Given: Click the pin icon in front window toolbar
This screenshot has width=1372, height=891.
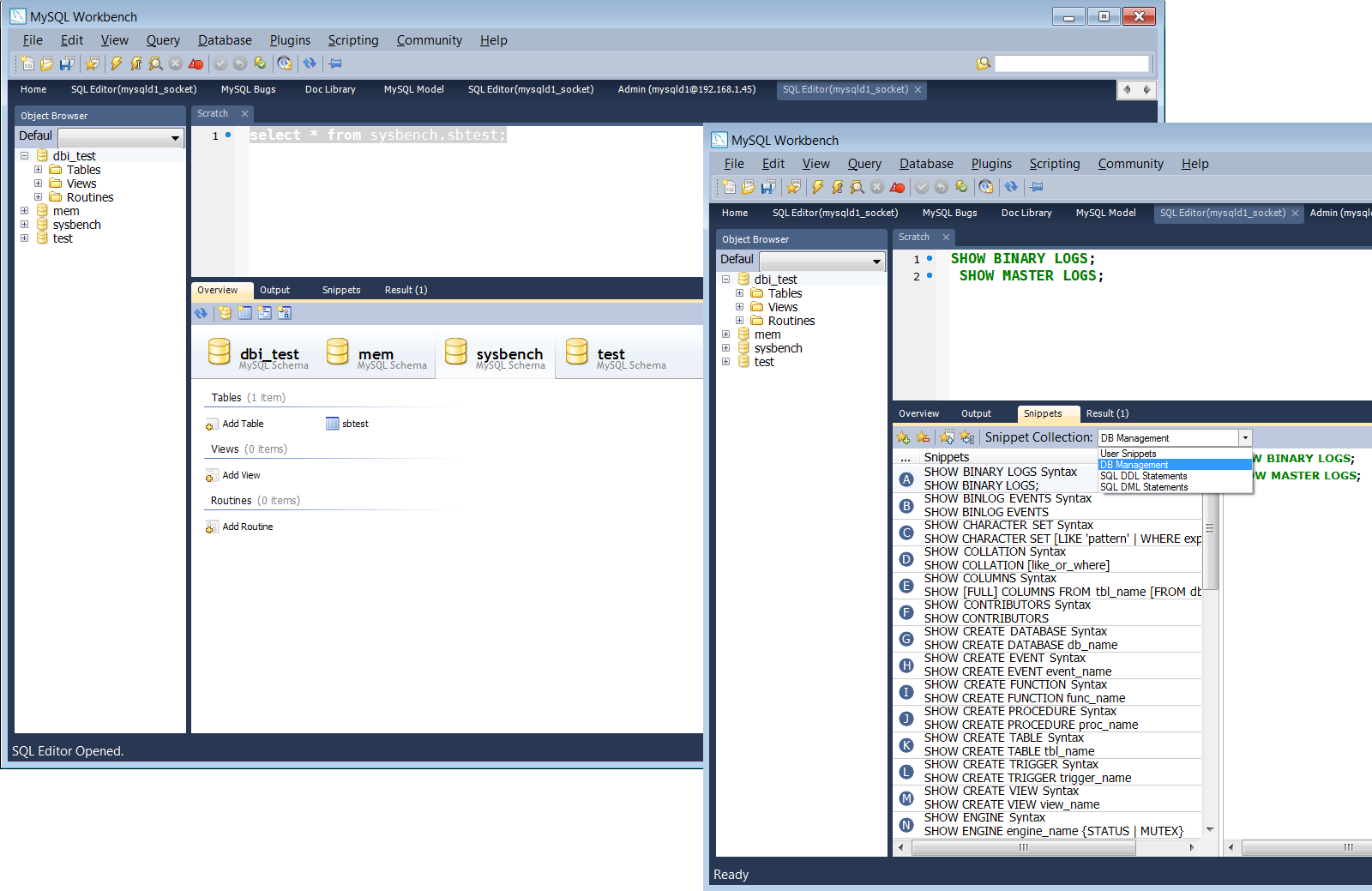Looking at the screenshot, I should 1037,187.
